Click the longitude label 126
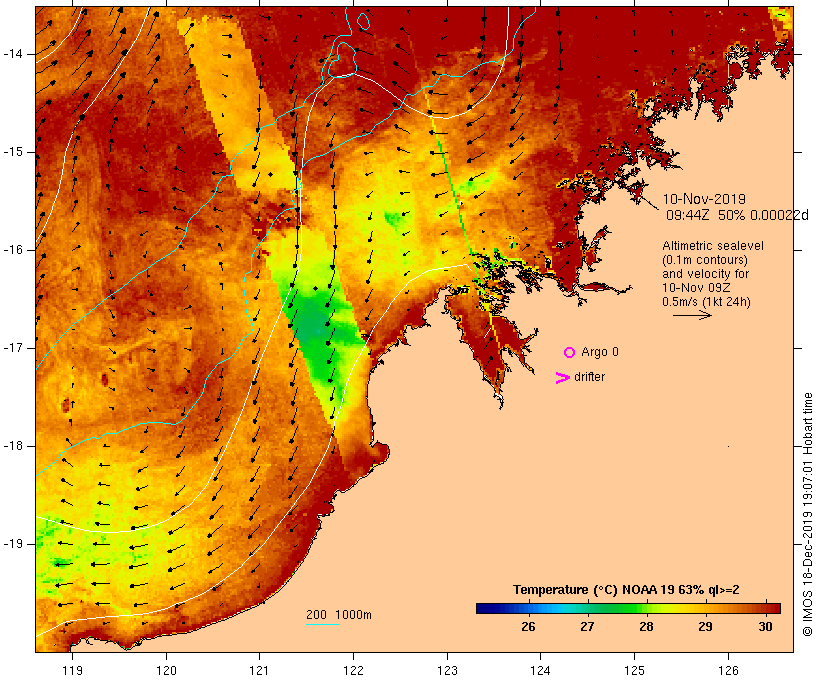Screen dimensions: 820x680 click(x=728, y=670)
